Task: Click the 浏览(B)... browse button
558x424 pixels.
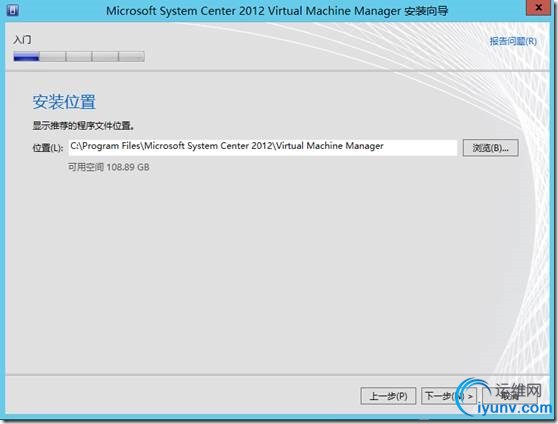Action: [490, 148]
